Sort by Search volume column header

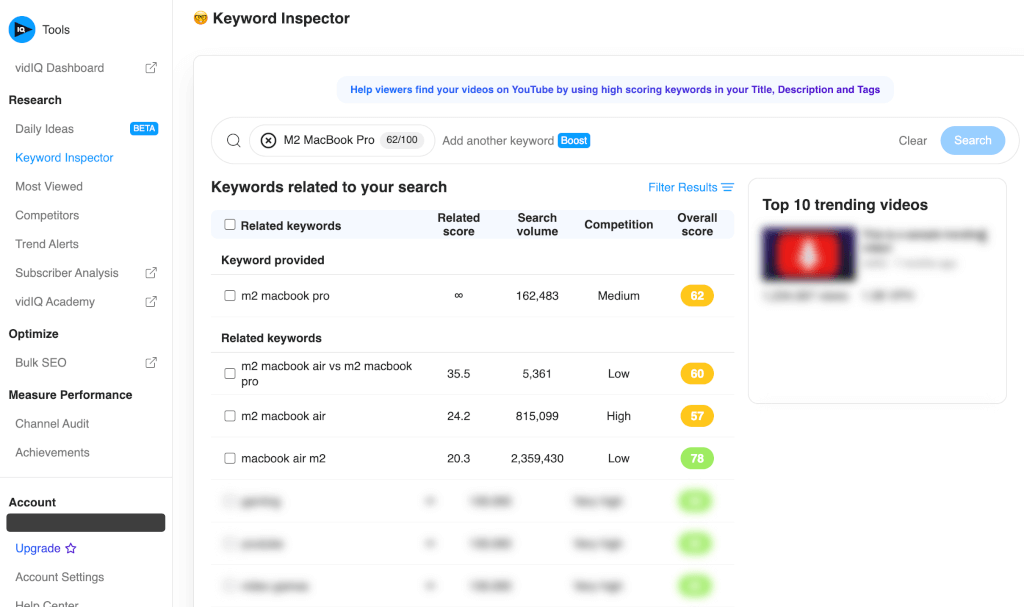[x=537, y=225]
